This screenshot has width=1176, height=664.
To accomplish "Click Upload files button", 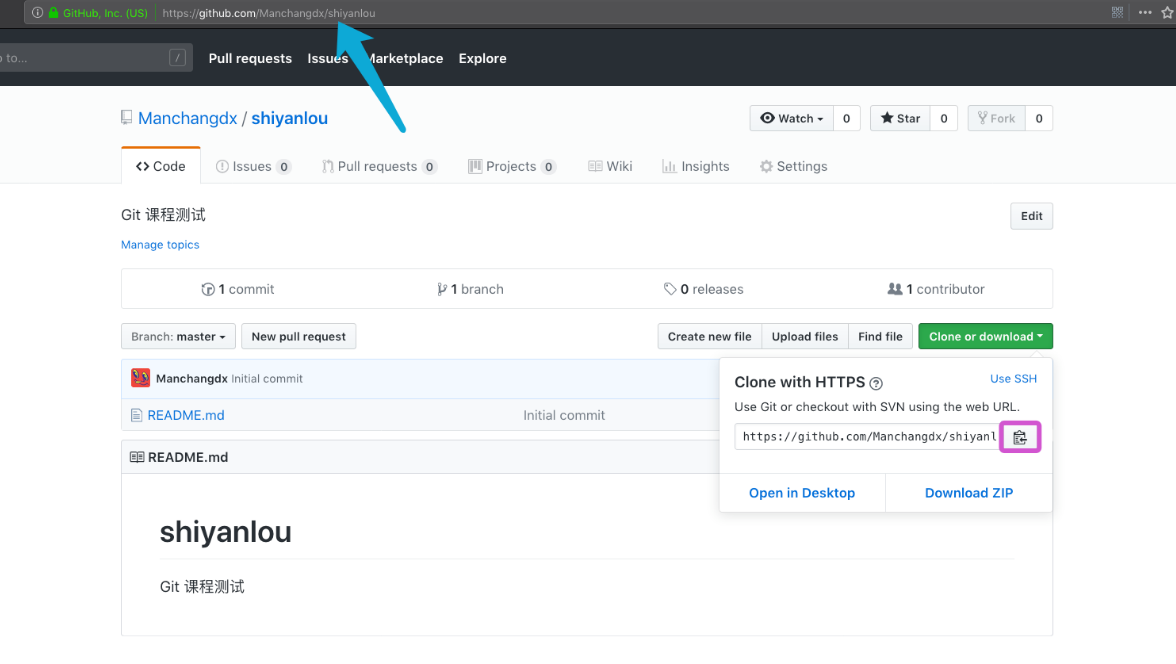I will tap(805, 336).
